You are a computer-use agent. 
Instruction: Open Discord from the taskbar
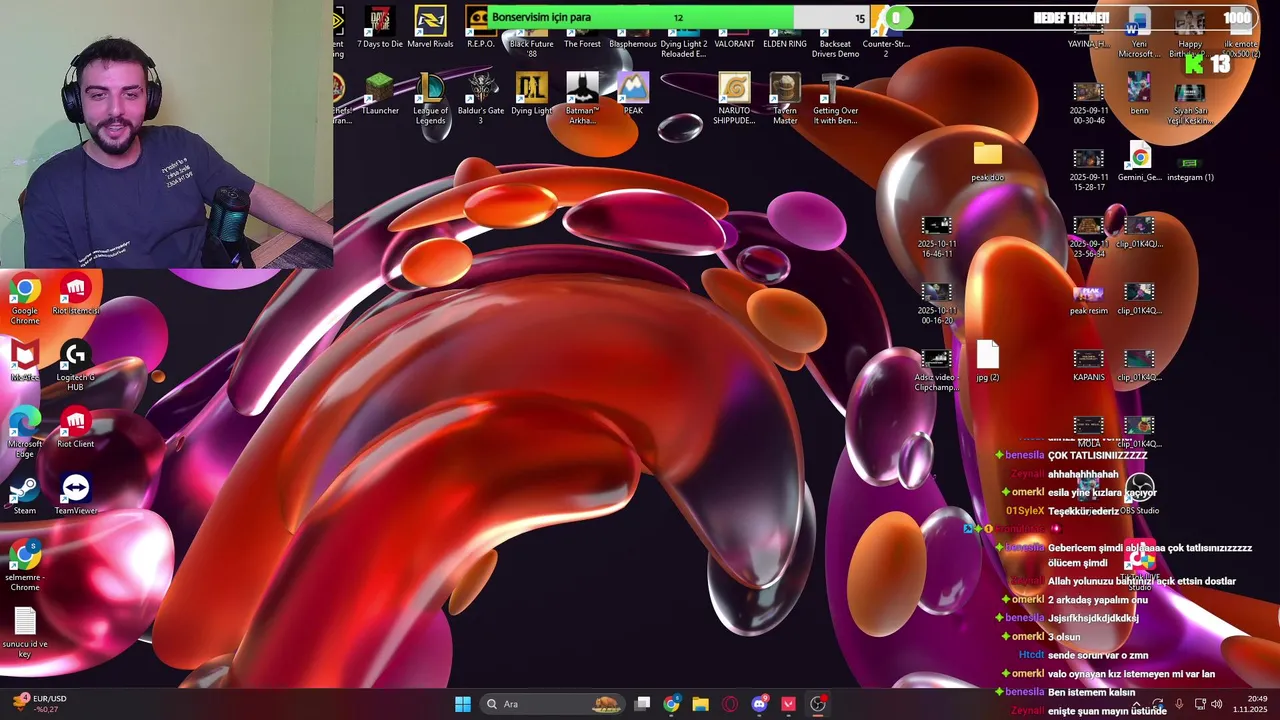[759, 704]
